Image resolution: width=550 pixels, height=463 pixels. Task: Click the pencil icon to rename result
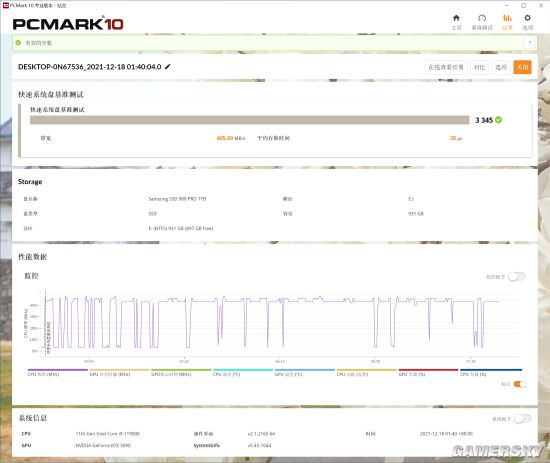click(168, 66)
